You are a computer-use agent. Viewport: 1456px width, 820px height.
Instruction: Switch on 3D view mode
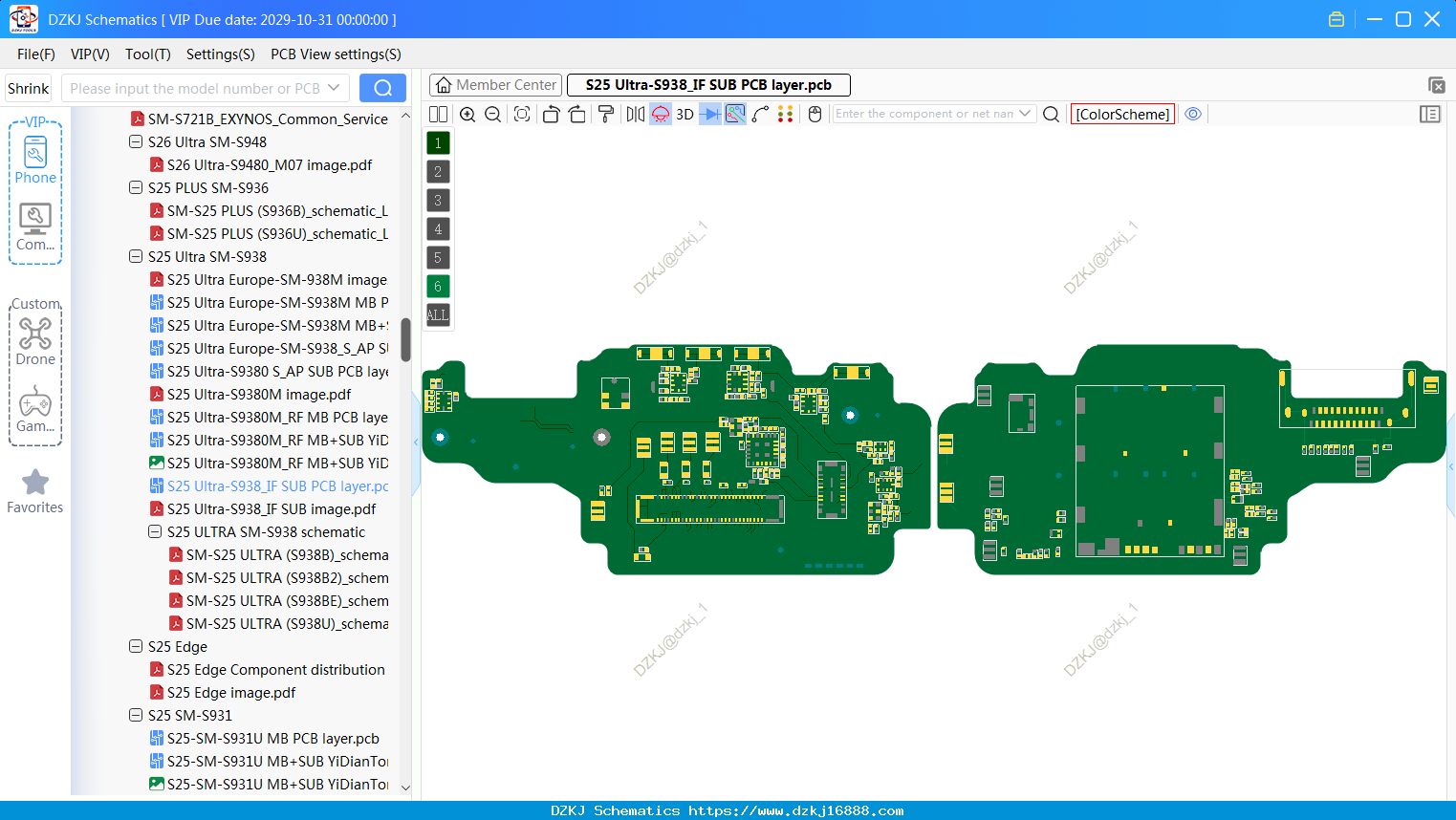point(685,114)
